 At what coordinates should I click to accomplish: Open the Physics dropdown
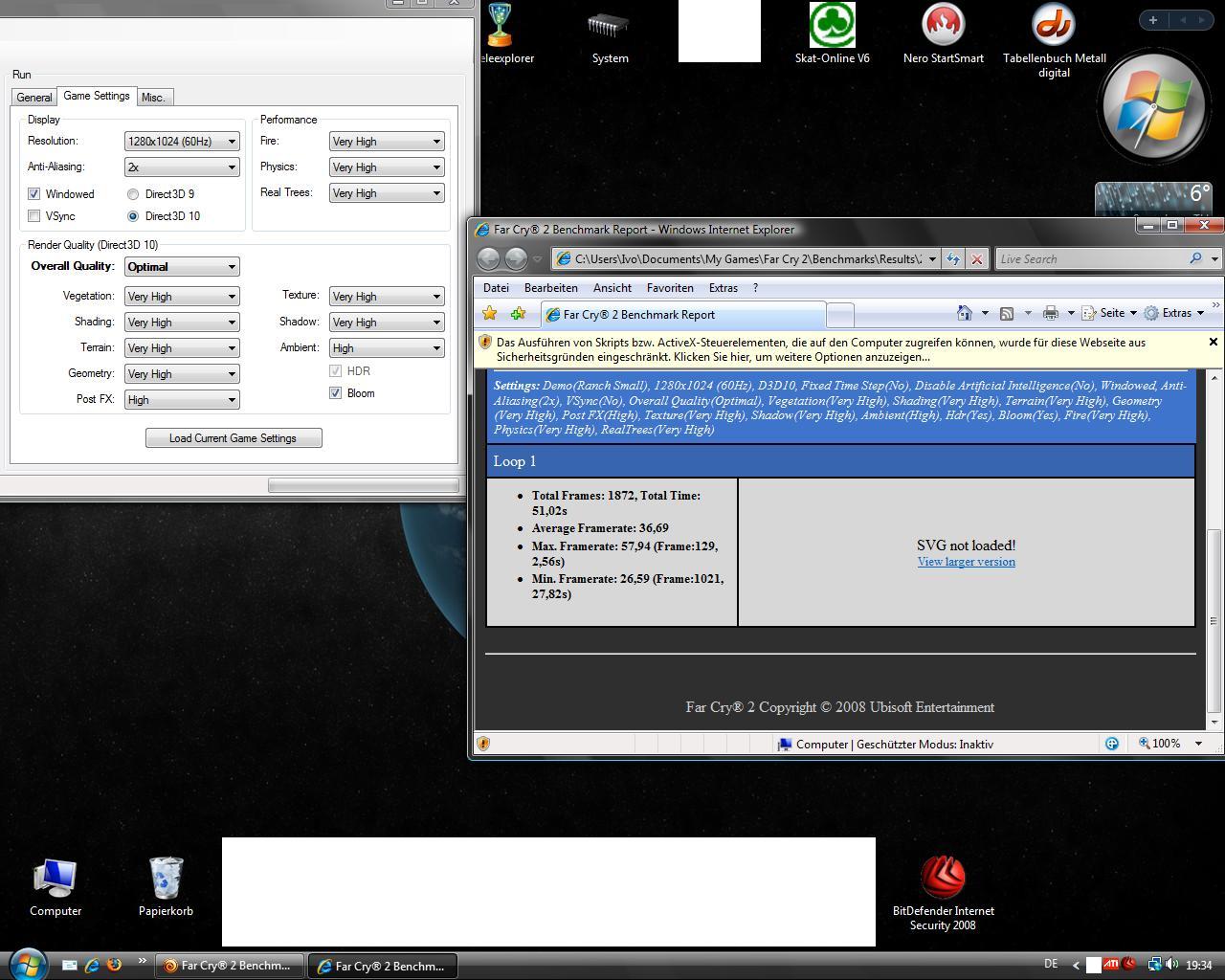(387, 167)
